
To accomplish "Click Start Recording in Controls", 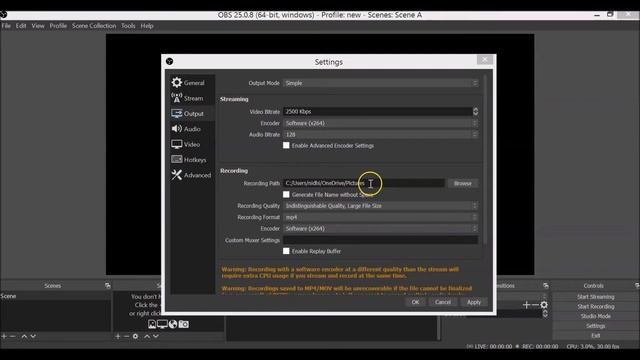I will point(596,307).
